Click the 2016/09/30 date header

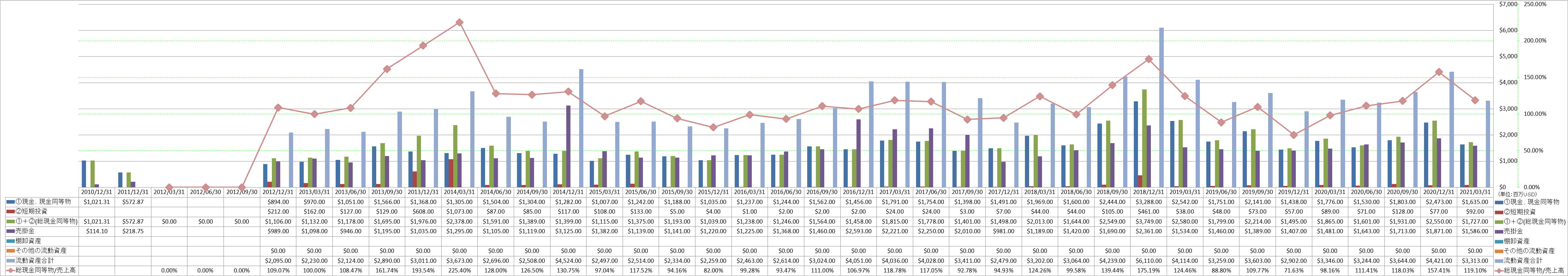point(822,192)
